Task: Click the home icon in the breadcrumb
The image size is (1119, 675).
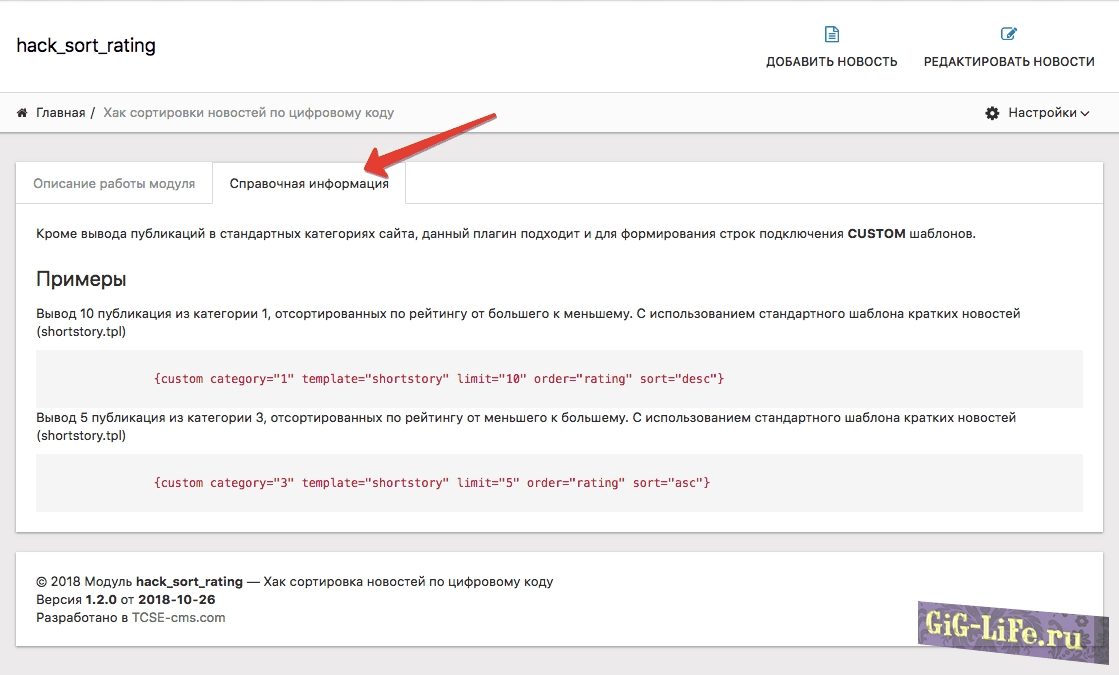Action: click(x=22, y=113)
